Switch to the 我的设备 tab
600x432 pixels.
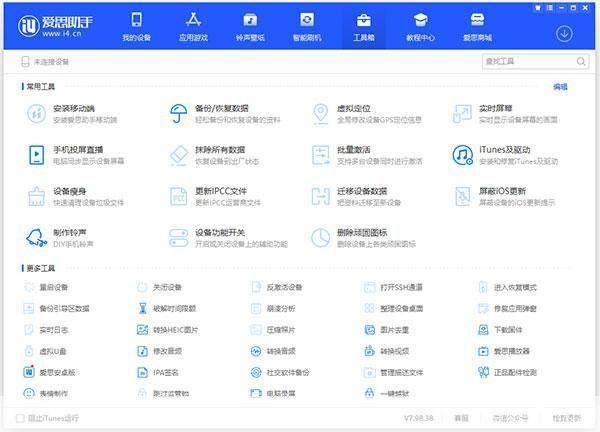(x=136, y=26)
